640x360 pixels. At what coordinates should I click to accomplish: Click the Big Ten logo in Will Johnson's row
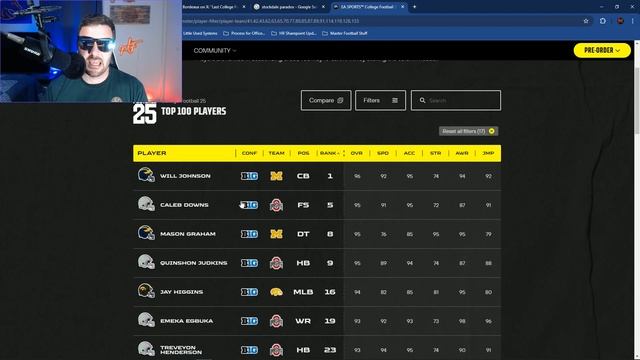249,176
